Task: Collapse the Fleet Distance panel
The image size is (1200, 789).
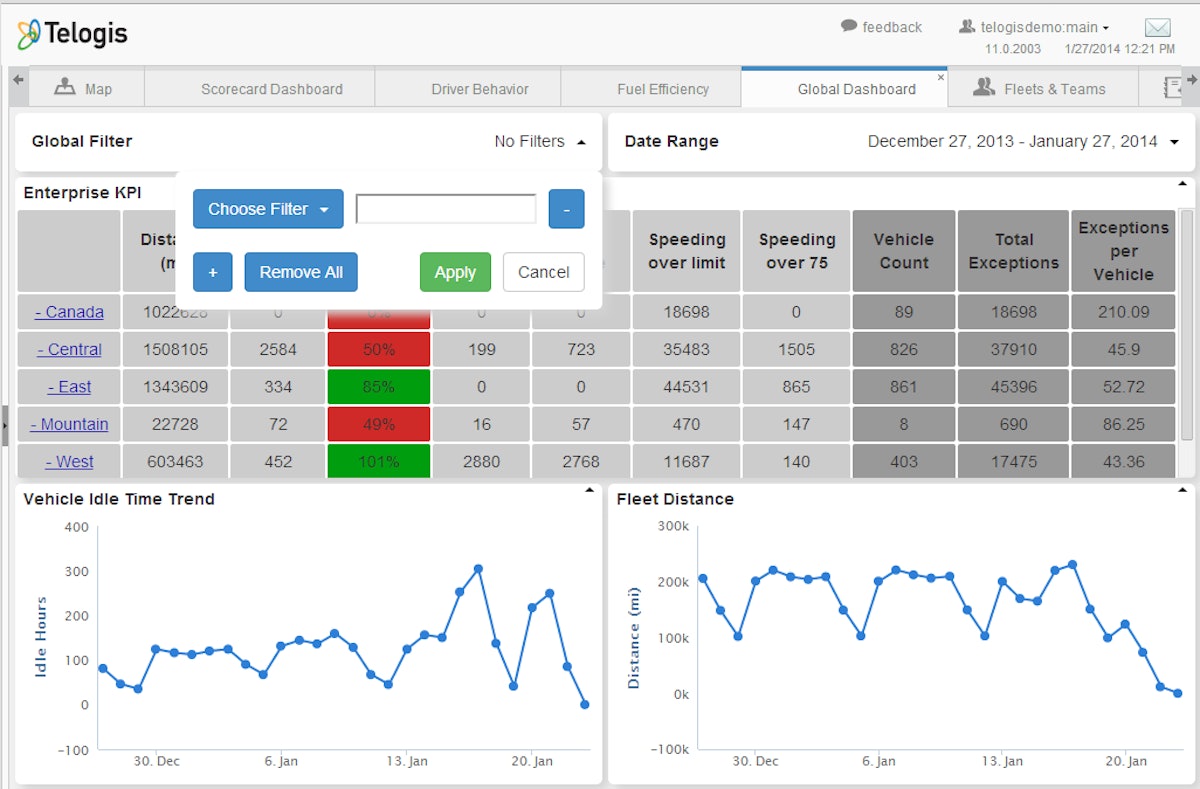Action: pos(1182,491)
